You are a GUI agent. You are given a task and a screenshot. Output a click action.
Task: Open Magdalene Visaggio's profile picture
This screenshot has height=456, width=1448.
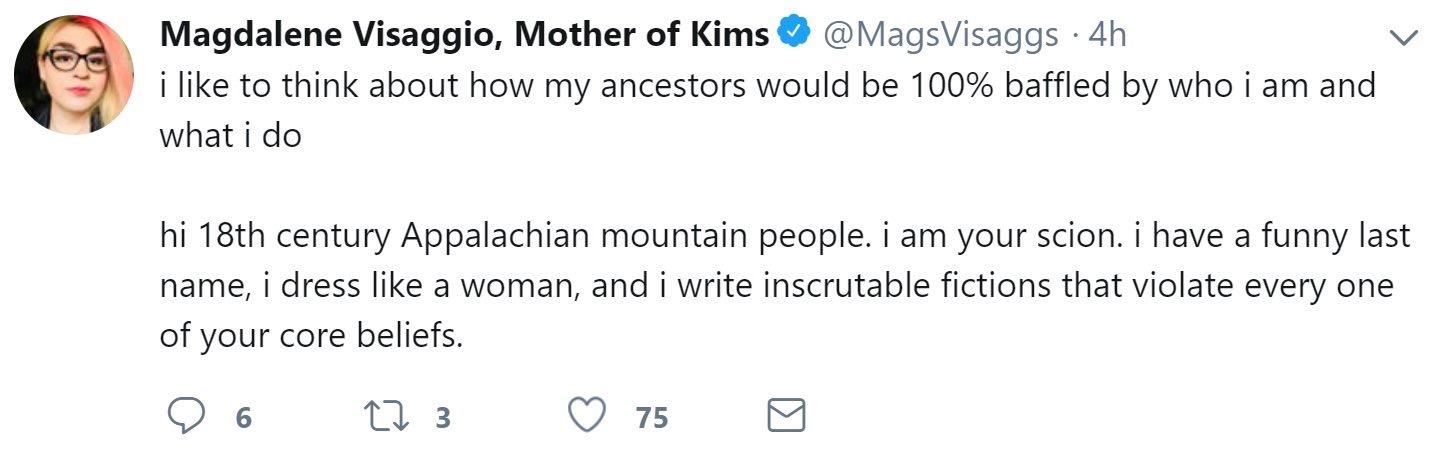[x=76, y=74]
